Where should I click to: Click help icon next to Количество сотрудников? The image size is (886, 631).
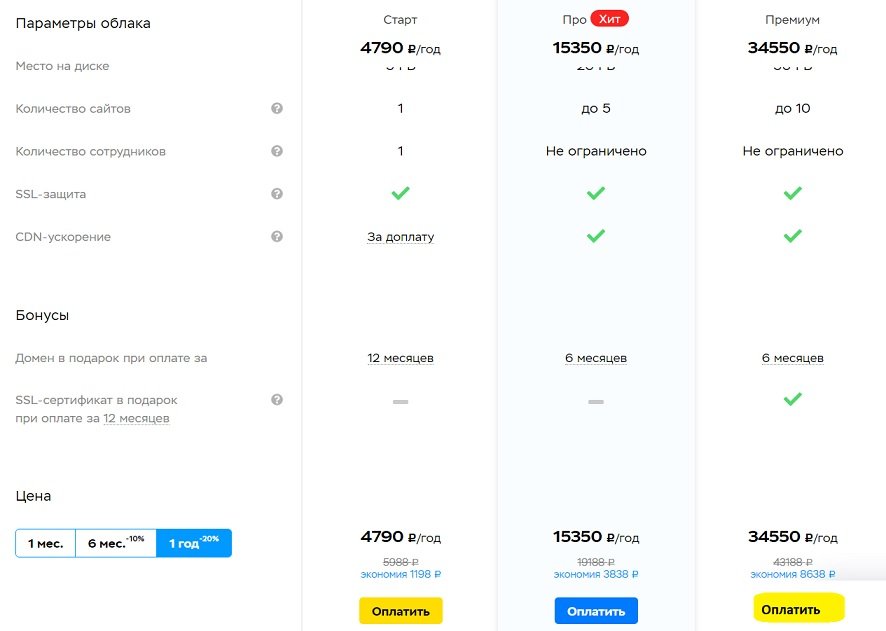click(x=277, y=151)
